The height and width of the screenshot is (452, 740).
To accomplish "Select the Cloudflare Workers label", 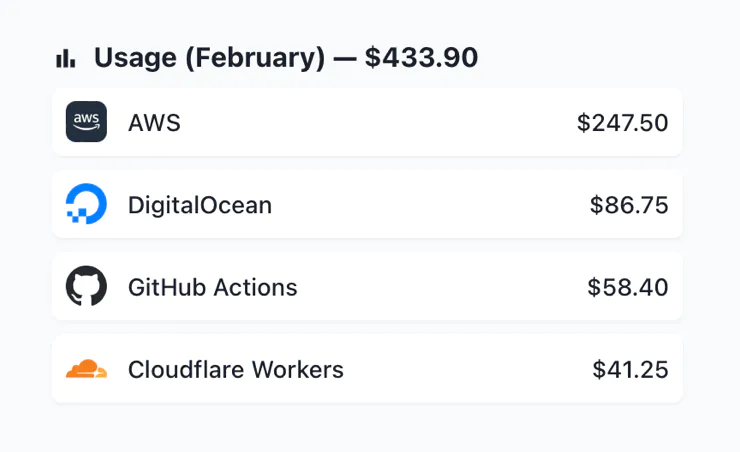I will pyautogui.click(x=236, y=369).
